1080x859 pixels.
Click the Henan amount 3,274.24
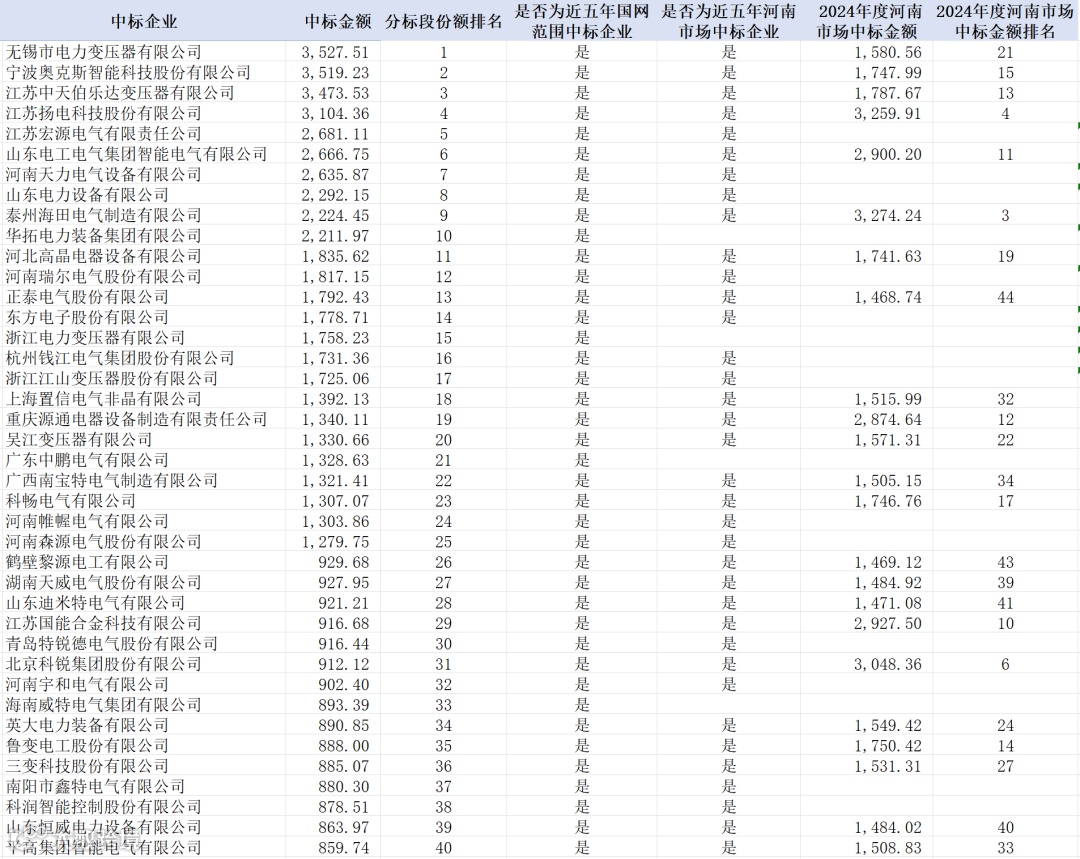pos(888,216)
